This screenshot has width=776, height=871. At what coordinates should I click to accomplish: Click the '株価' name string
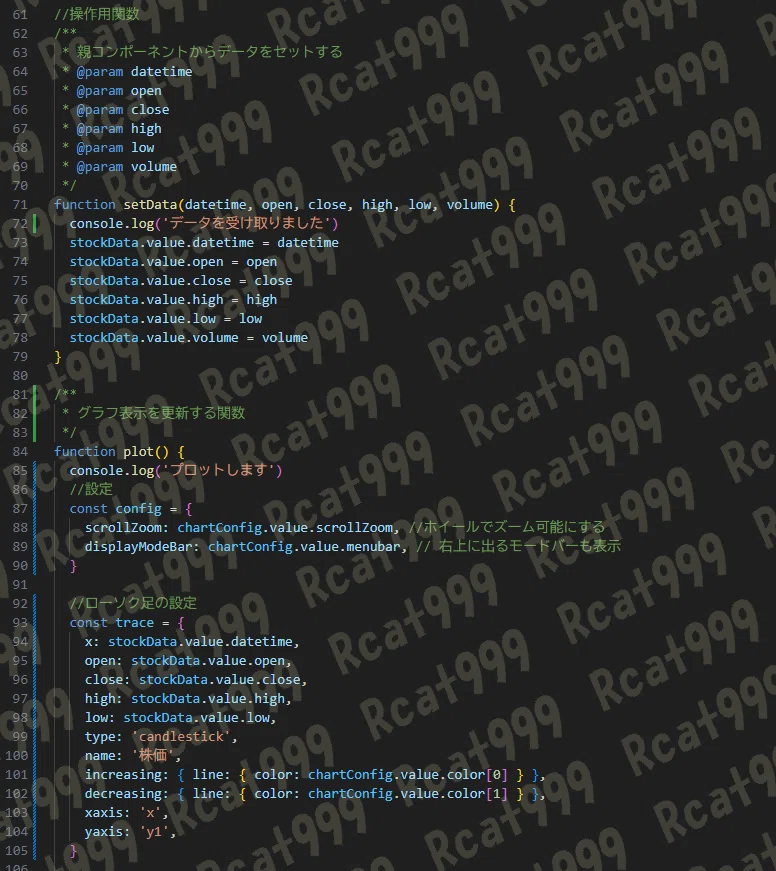tap(153, 755)
